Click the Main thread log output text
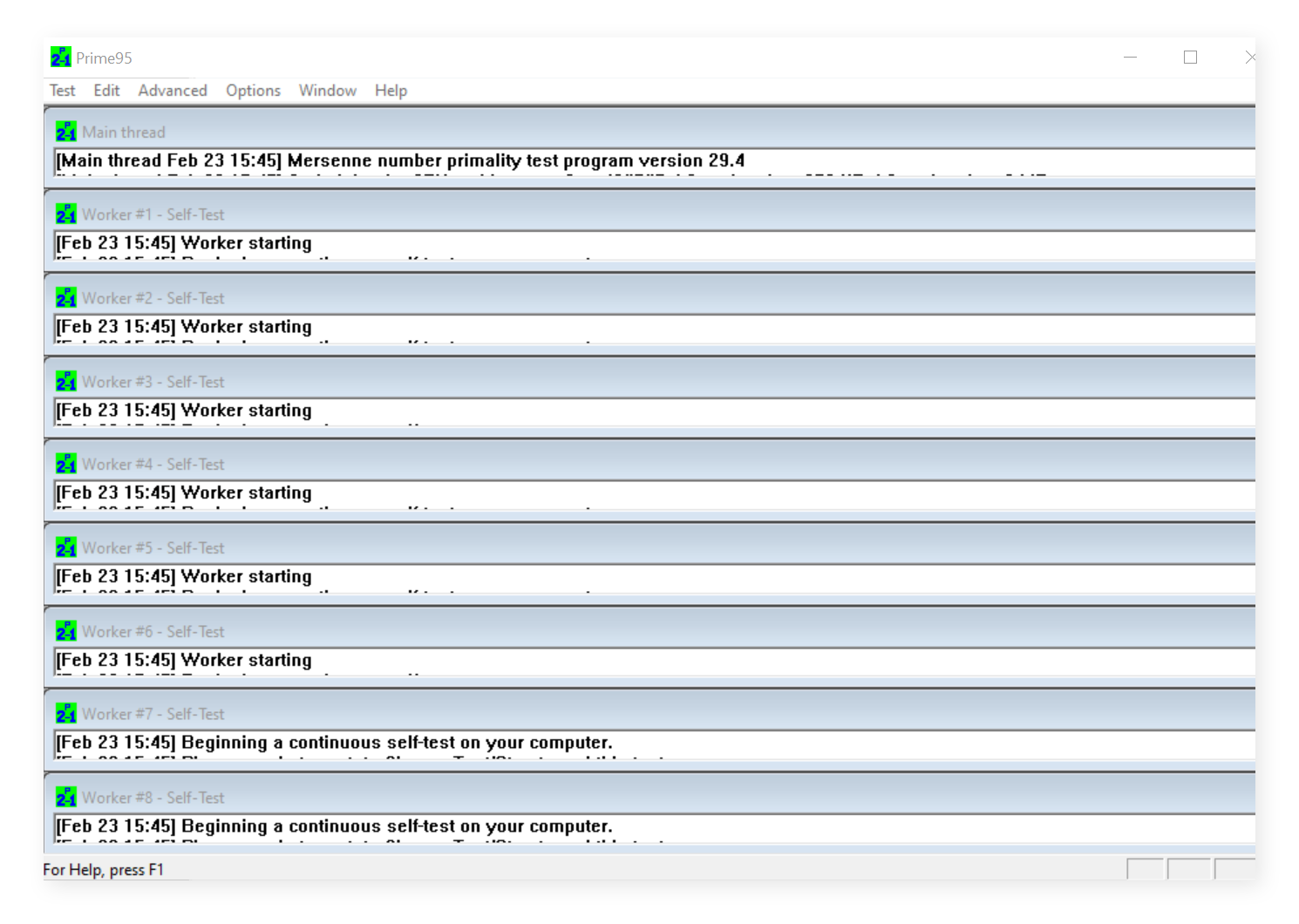 point(401,161)
